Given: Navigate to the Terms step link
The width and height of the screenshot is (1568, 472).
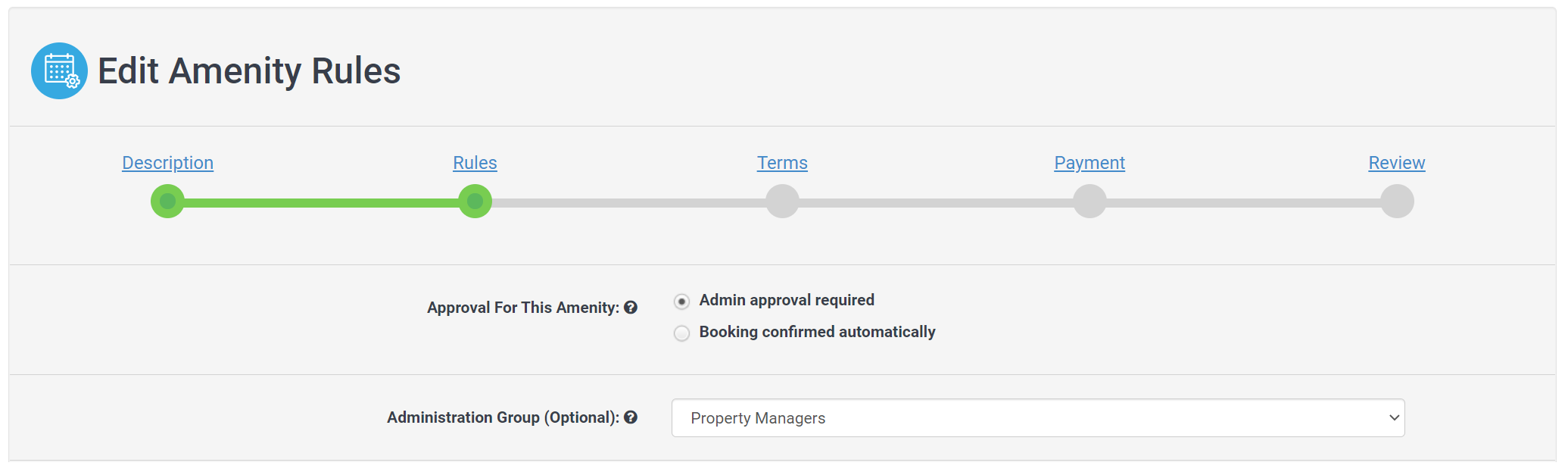Looking at the screenshot, I should click(782, 163).
